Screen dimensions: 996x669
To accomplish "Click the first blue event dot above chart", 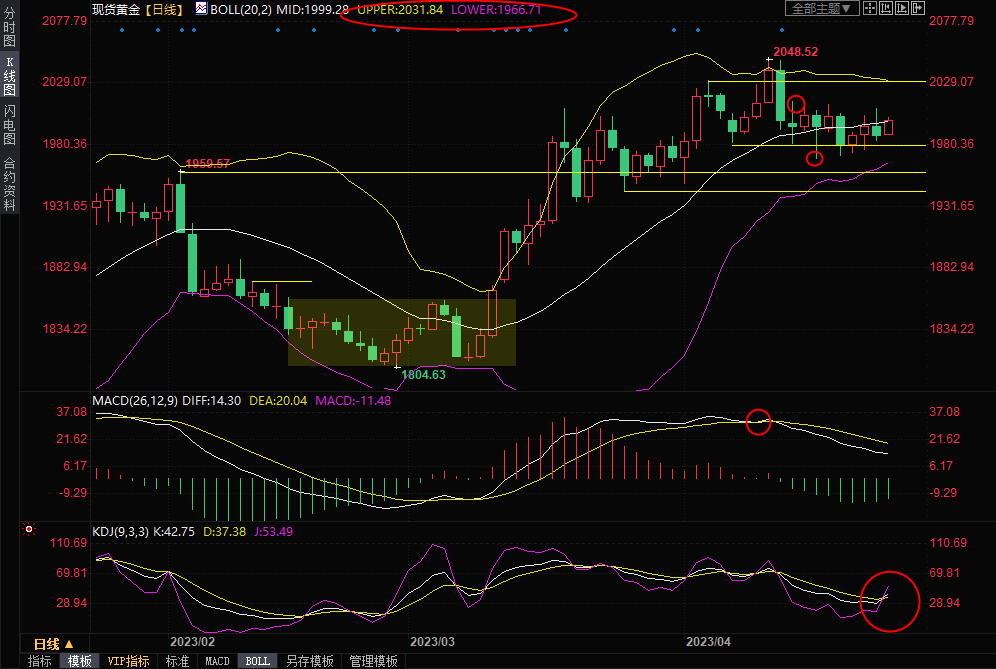I will (121, 29).
